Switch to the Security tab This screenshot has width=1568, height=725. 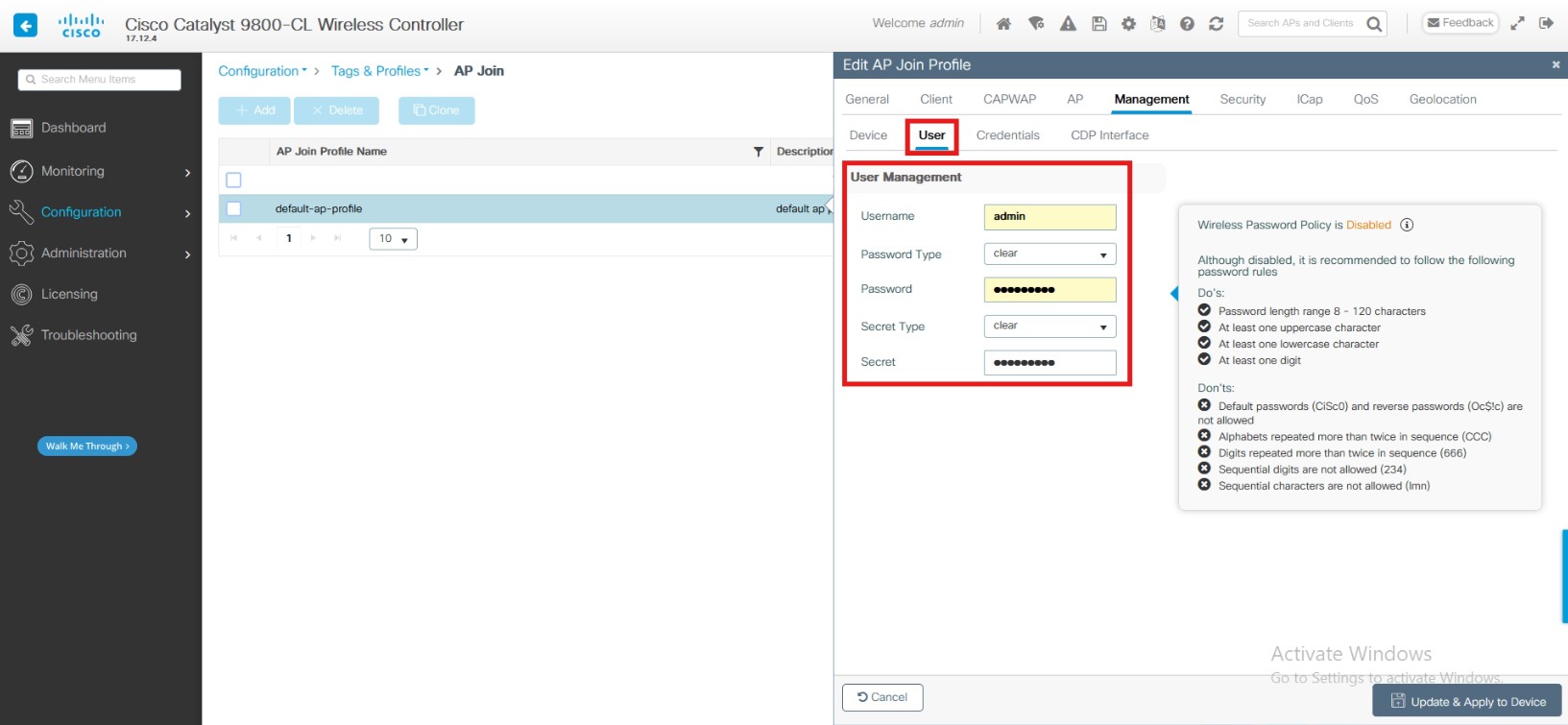pos(1242,99)
